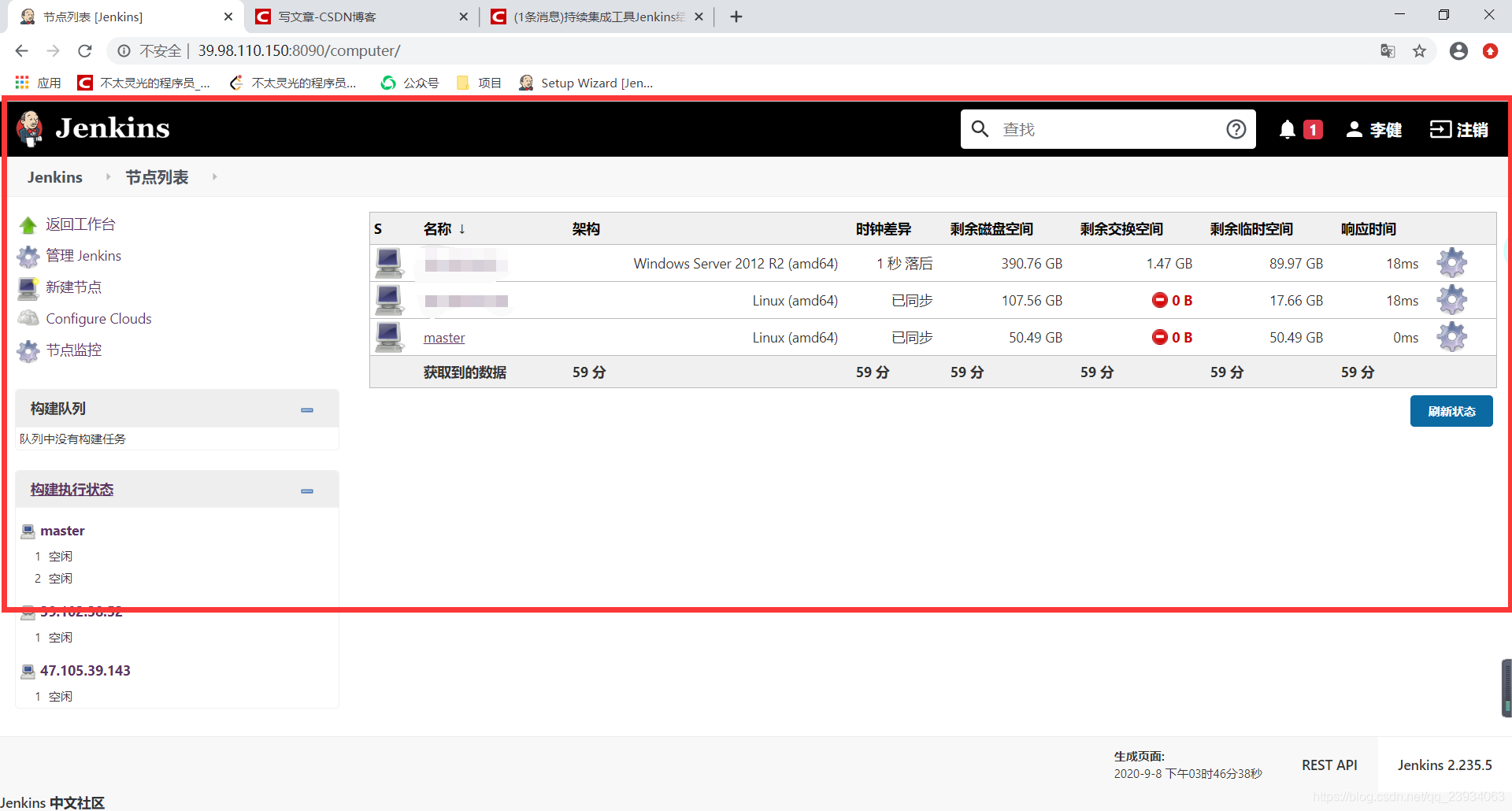This screenshot has height=811, width=1512.
Task: Click the green up-arrow 返回工作台 icon
Action: (x=28, y=225)
